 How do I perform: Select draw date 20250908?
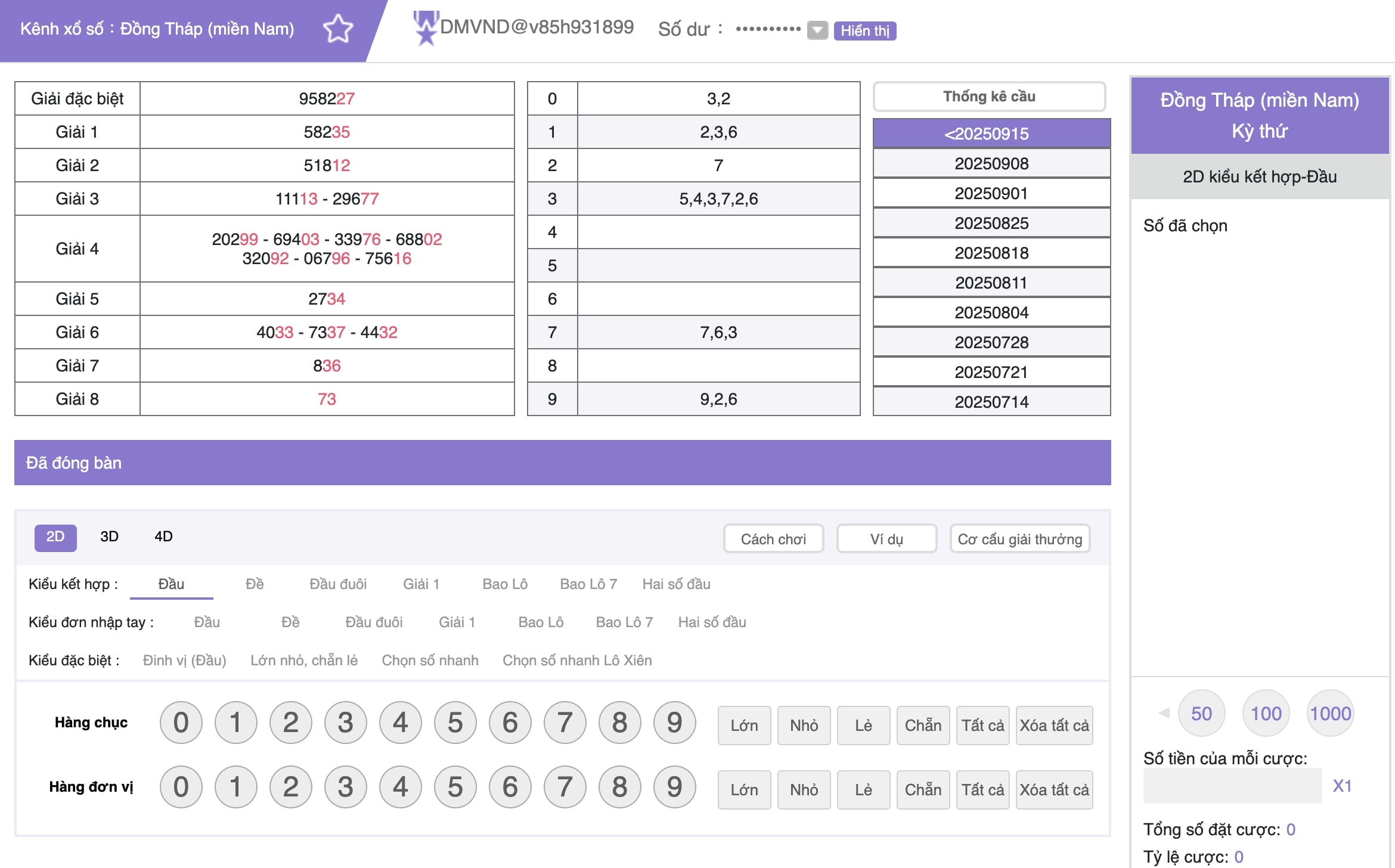[991, 163]
